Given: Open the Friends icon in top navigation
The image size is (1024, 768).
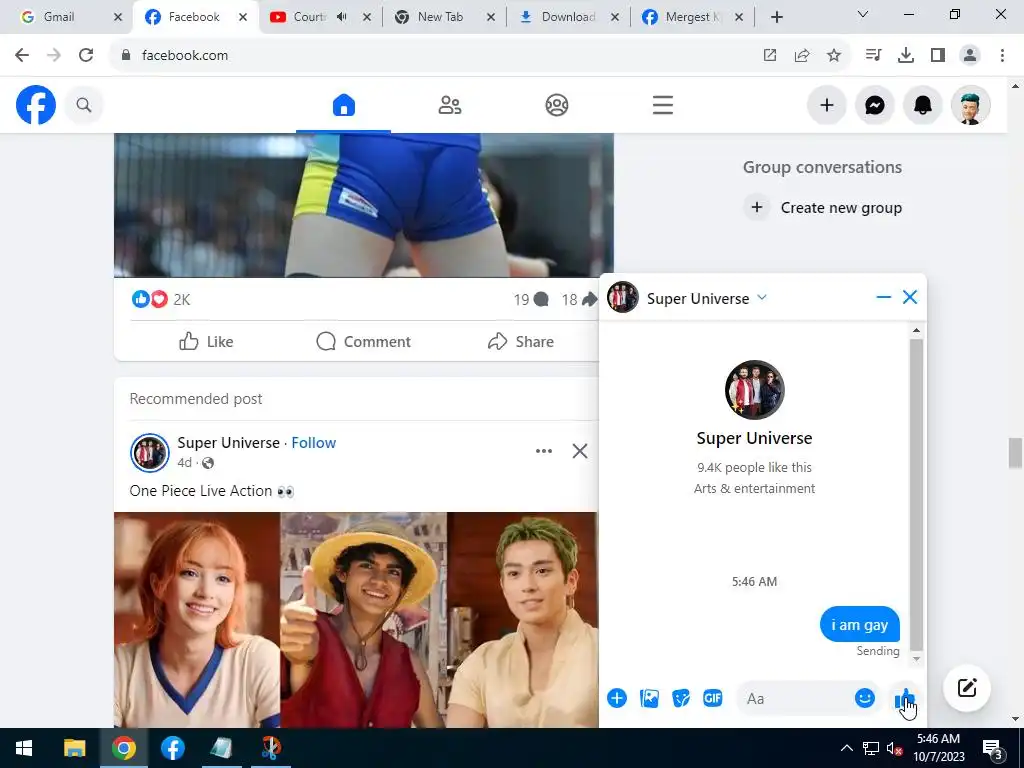Looking at the screenshot, I should click(x=449, y=105).
